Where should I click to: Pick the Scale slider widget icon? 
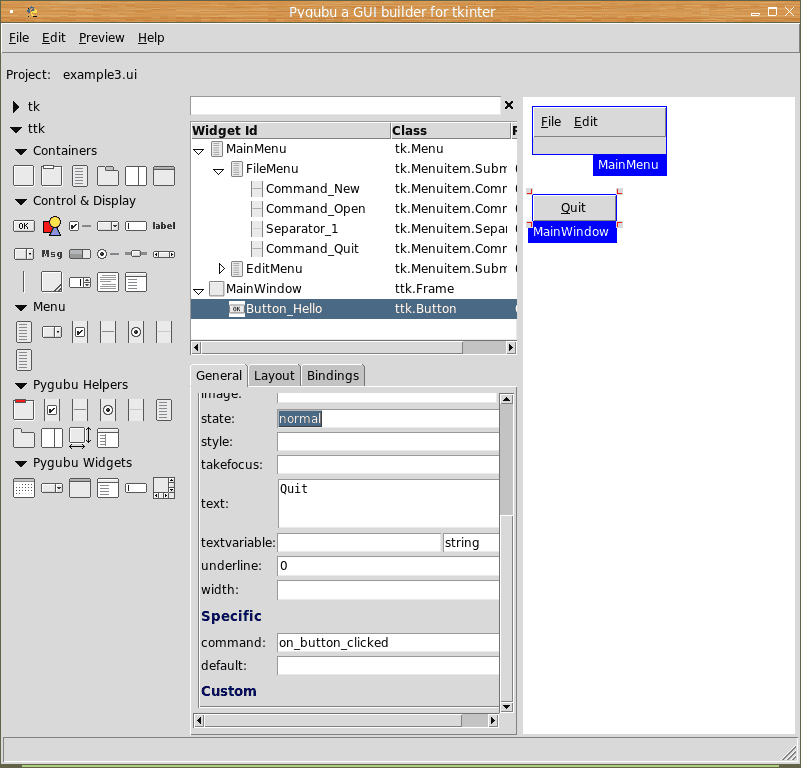point(136,254)
